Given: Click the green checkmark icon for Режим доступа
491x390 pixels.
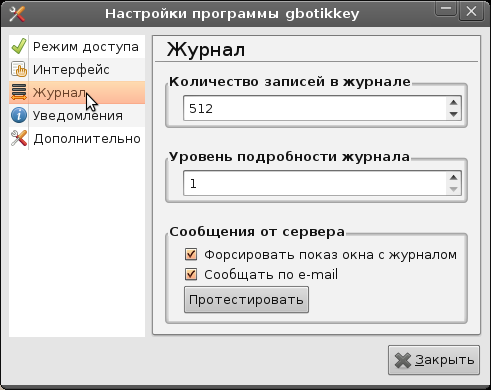Looking at the screenshot, I should pyautogui.click(x=19, y=46).
